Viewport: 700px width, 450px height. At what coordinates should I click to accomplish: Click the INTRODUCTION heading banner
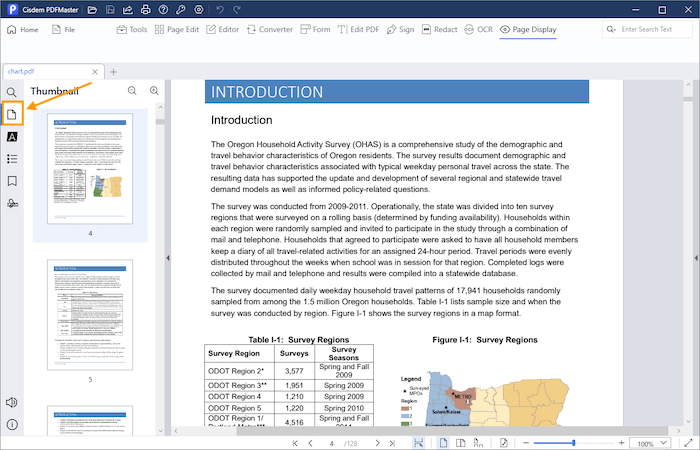pos(397,92)
